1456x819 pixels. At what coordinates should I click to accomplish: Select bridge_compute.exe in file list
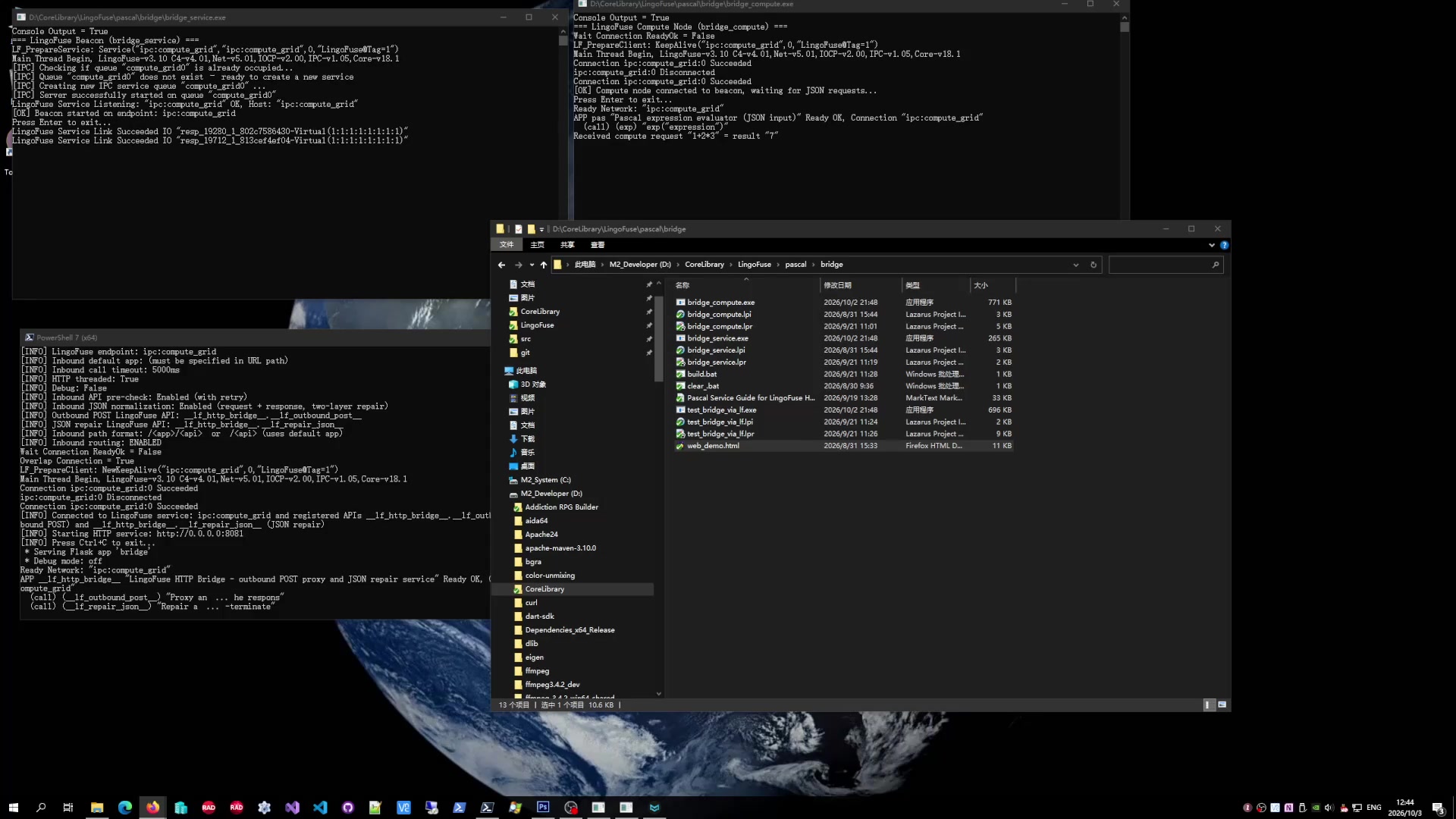[720, 303]
